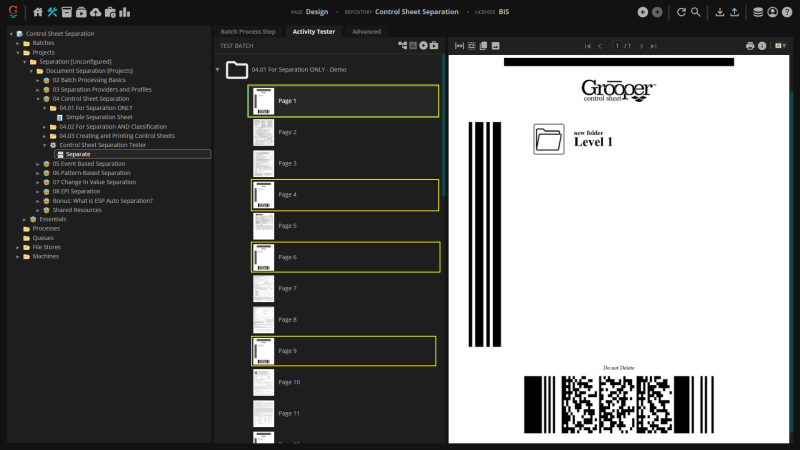Switch to the Batch Process Step tab
The width and height of the screenshot is (800, 450).
(x=248, y=32)
